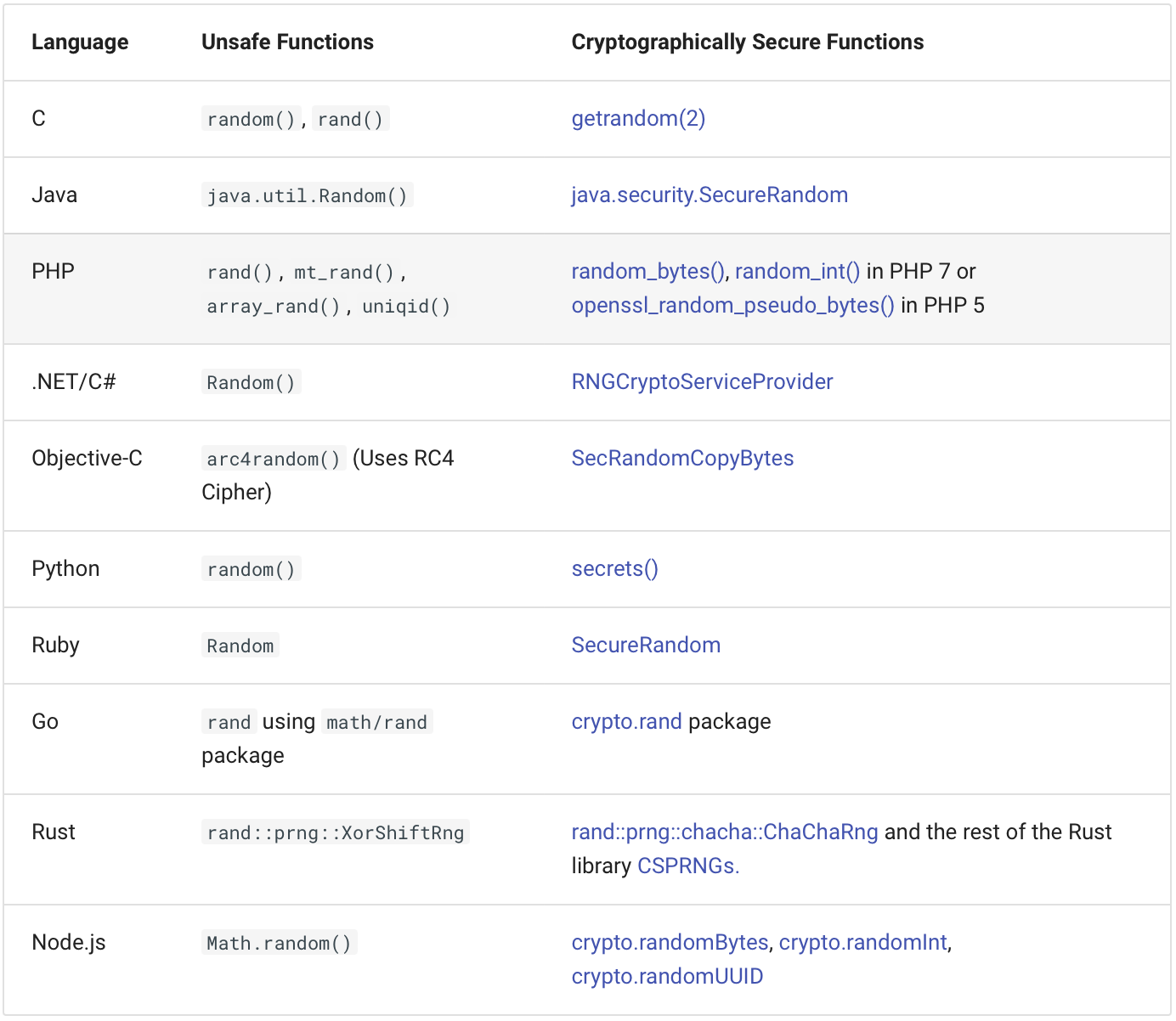Open the crypto.randomInt link
The width and height of the screenshot is (1176, 1021).
pyautogui.click(x=862, y=943)
